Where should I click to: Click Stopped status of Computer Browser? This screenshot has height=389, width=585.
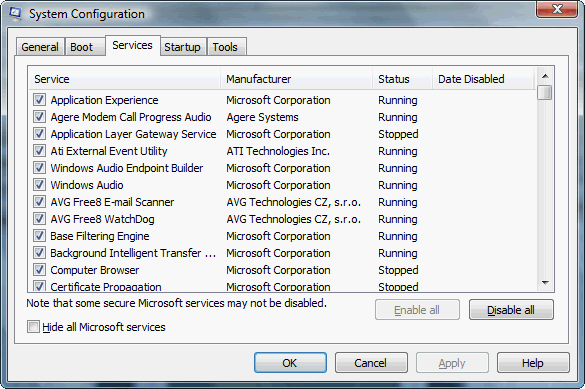(x=398, y=270)
